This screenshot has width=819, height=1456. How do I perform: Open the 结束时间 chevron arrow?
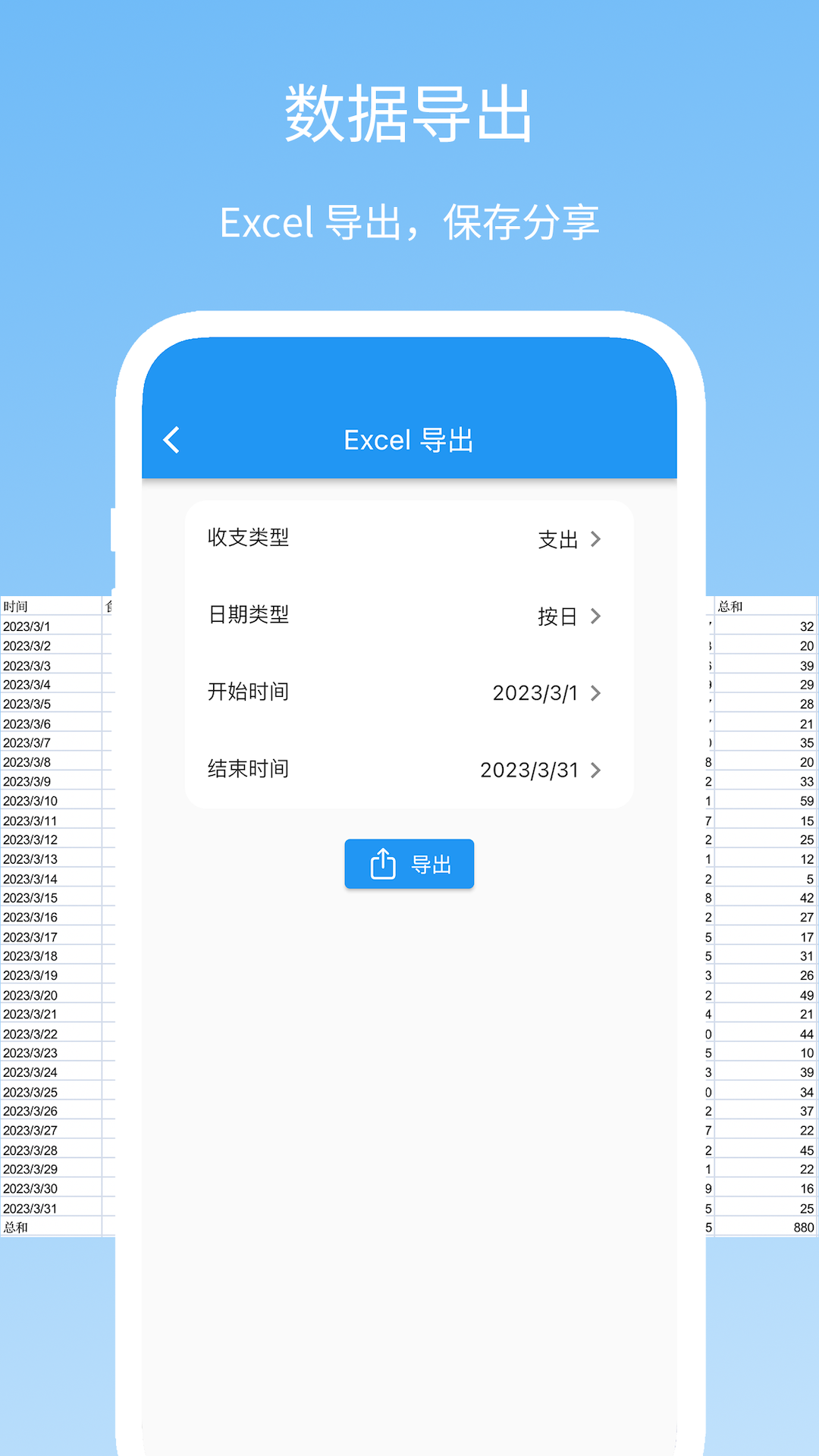point(596,770)
